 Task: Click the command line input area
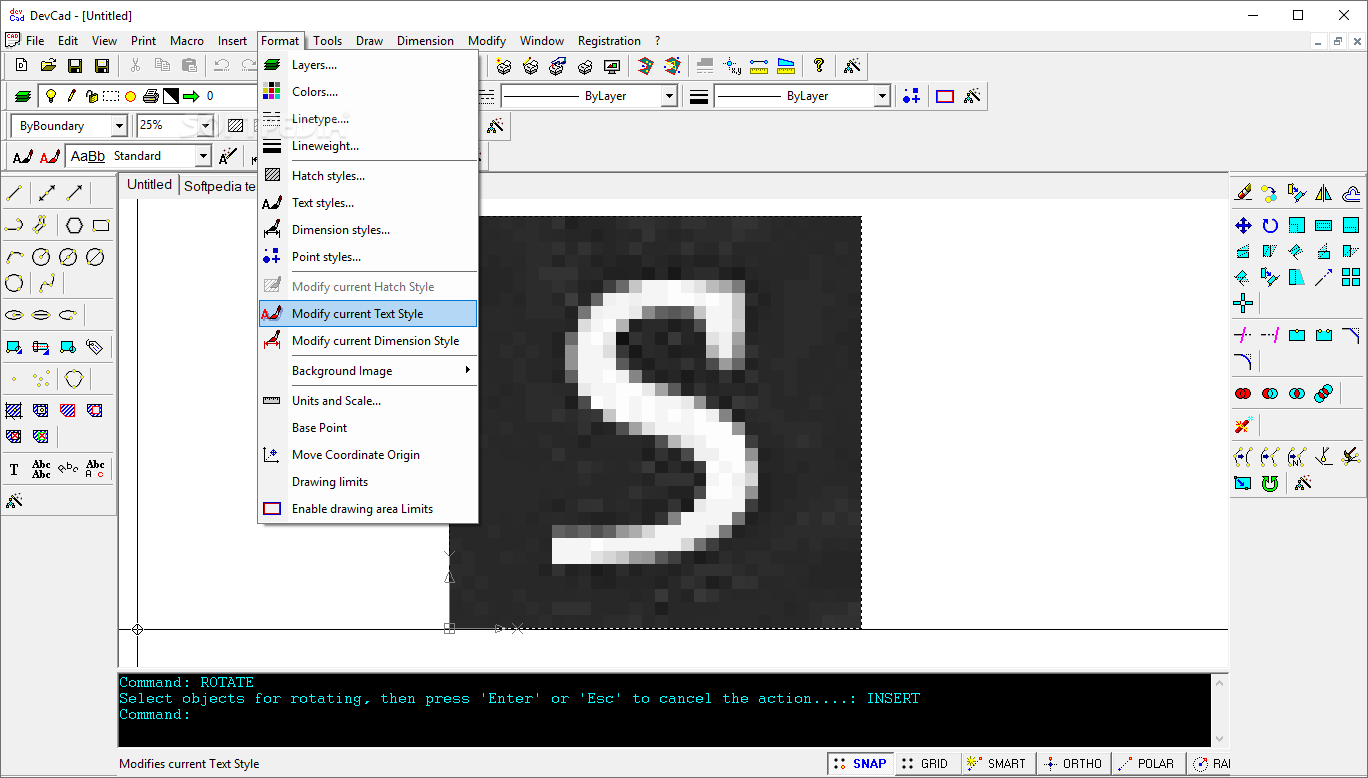(664, 715)
